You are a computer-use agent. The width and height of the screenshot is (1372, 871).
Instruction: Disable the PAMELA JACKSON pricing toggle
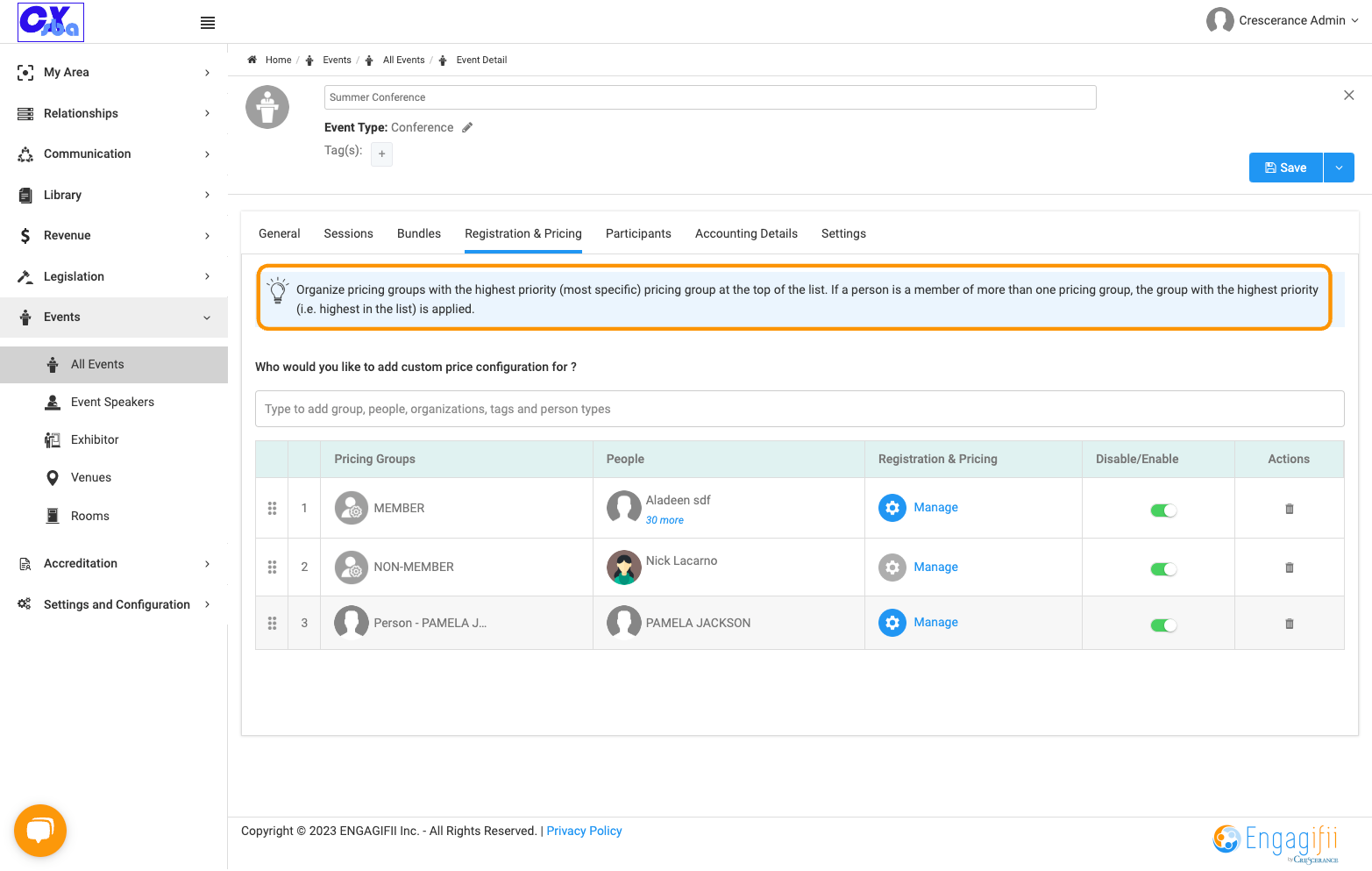tap(1163, 625)
